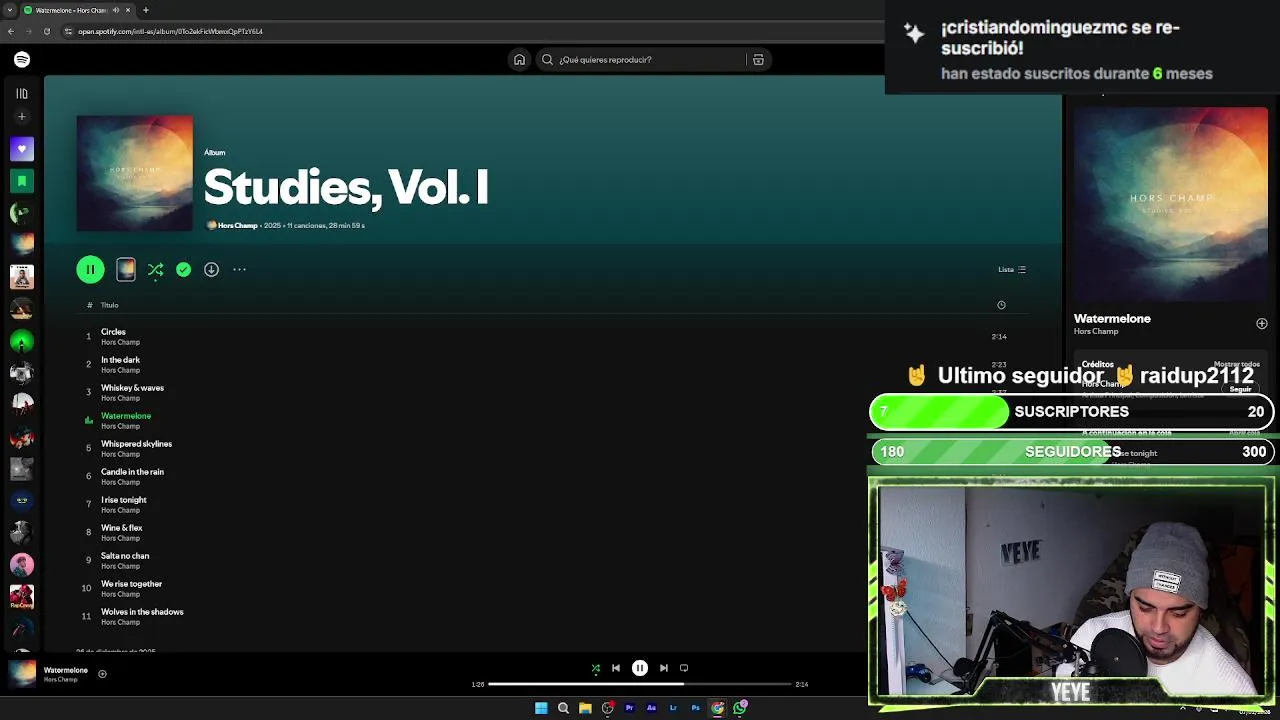Open more options for the album
This screenshot has height=720, width=1280.
tap(239, 270)
